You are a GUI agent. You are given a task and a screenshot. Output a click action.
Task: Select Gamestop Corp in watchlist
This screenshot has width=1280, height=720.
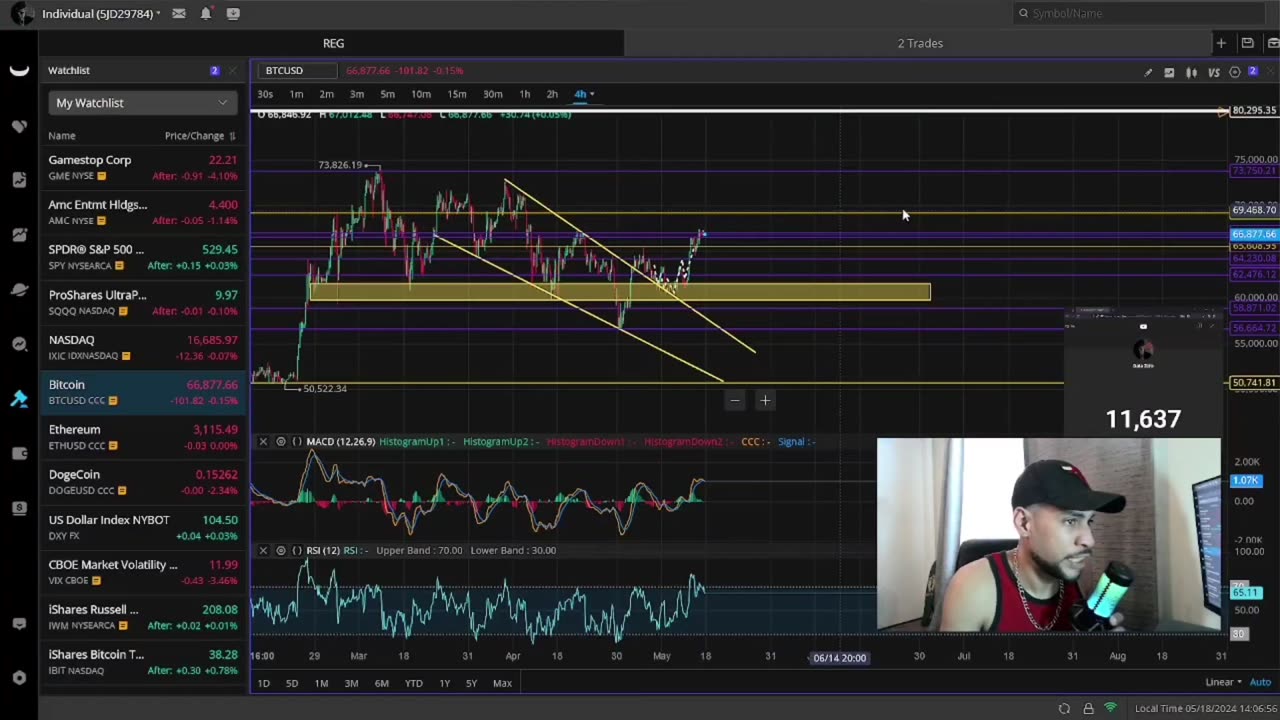click(143, 168)
